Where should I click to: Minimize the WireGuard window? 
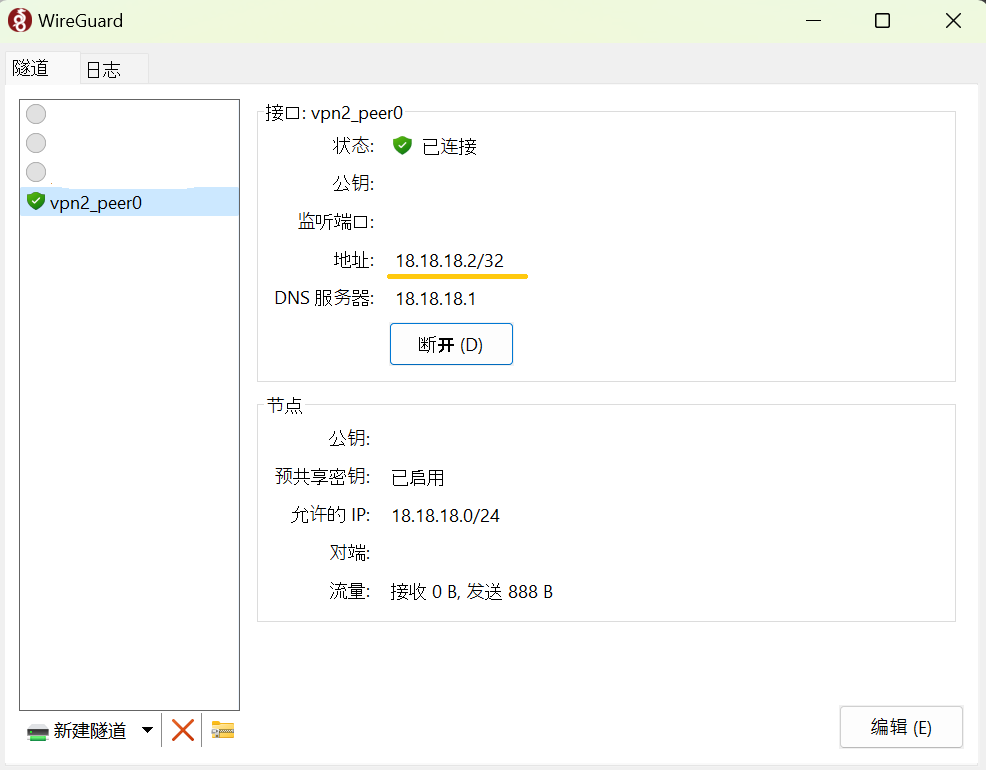pos(814,21)
